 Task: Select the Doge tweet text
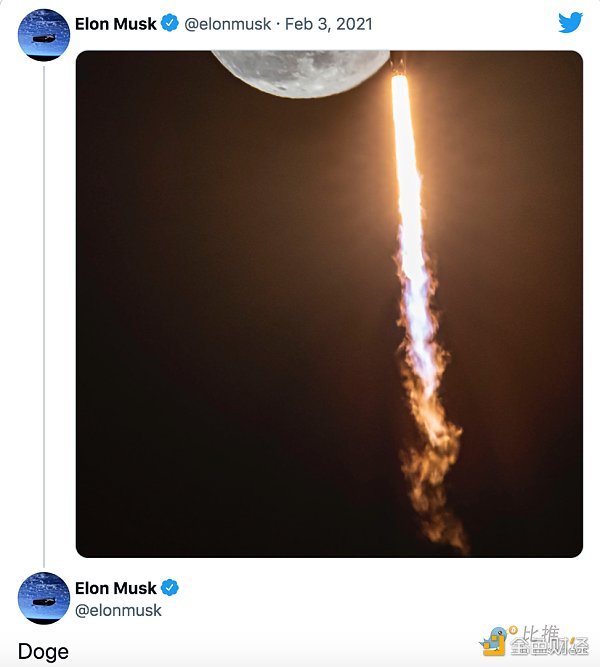pos(43,651)
